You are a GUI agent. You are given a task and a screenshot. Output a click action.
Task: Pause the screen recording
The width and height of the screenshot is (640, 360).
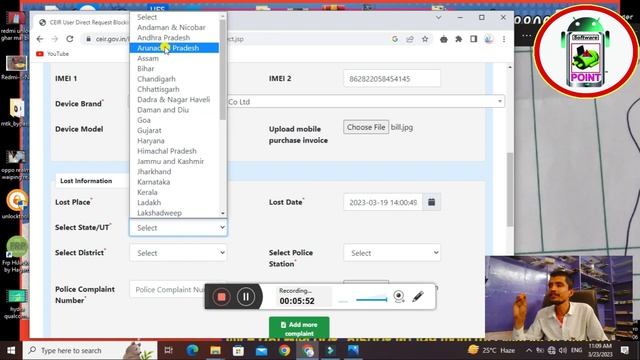(x=246, y=297)
